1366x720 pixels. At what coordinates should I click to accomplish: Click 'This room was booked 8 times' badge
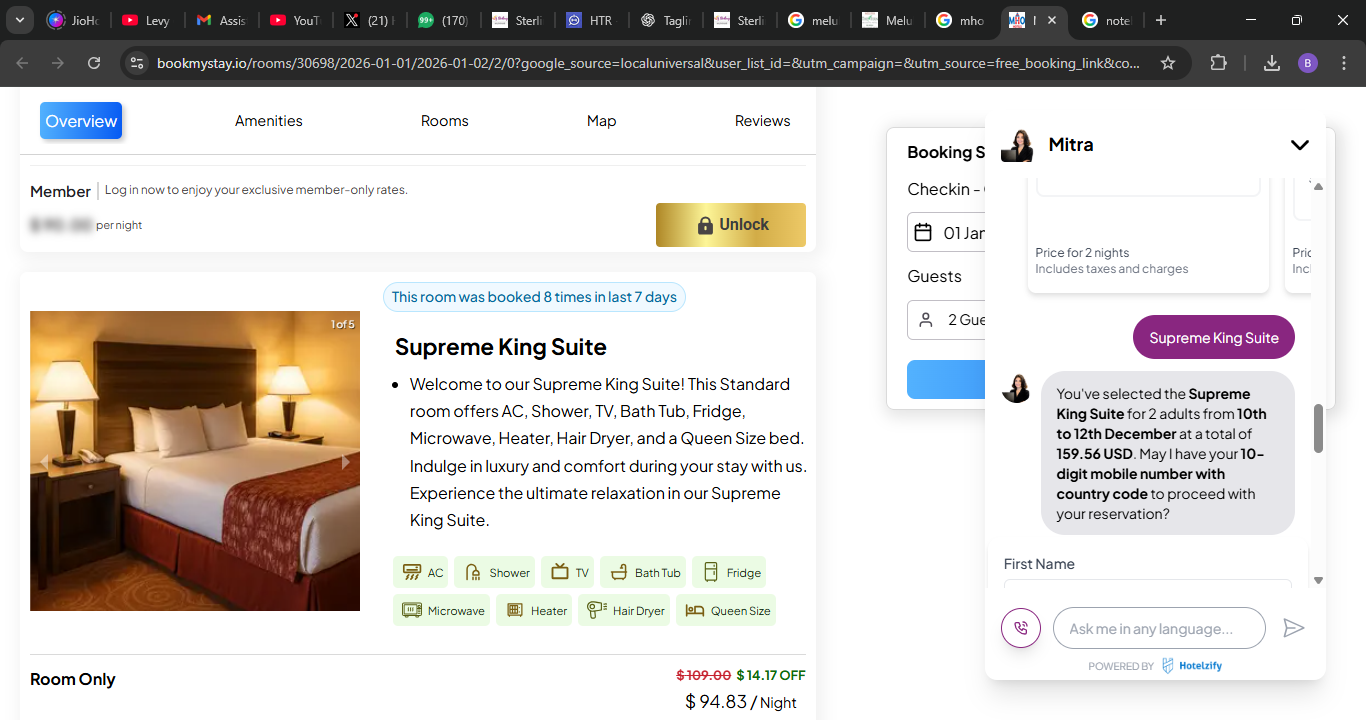pyautogui.click(x=534, y=297)
